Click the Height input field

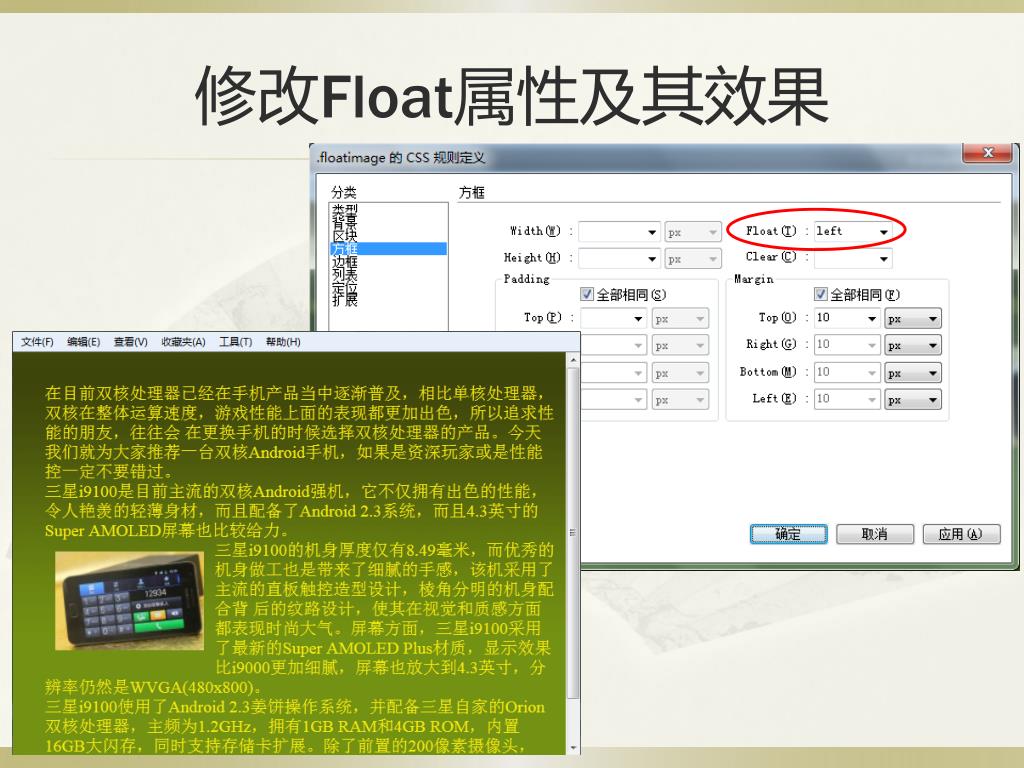(612, 259)
